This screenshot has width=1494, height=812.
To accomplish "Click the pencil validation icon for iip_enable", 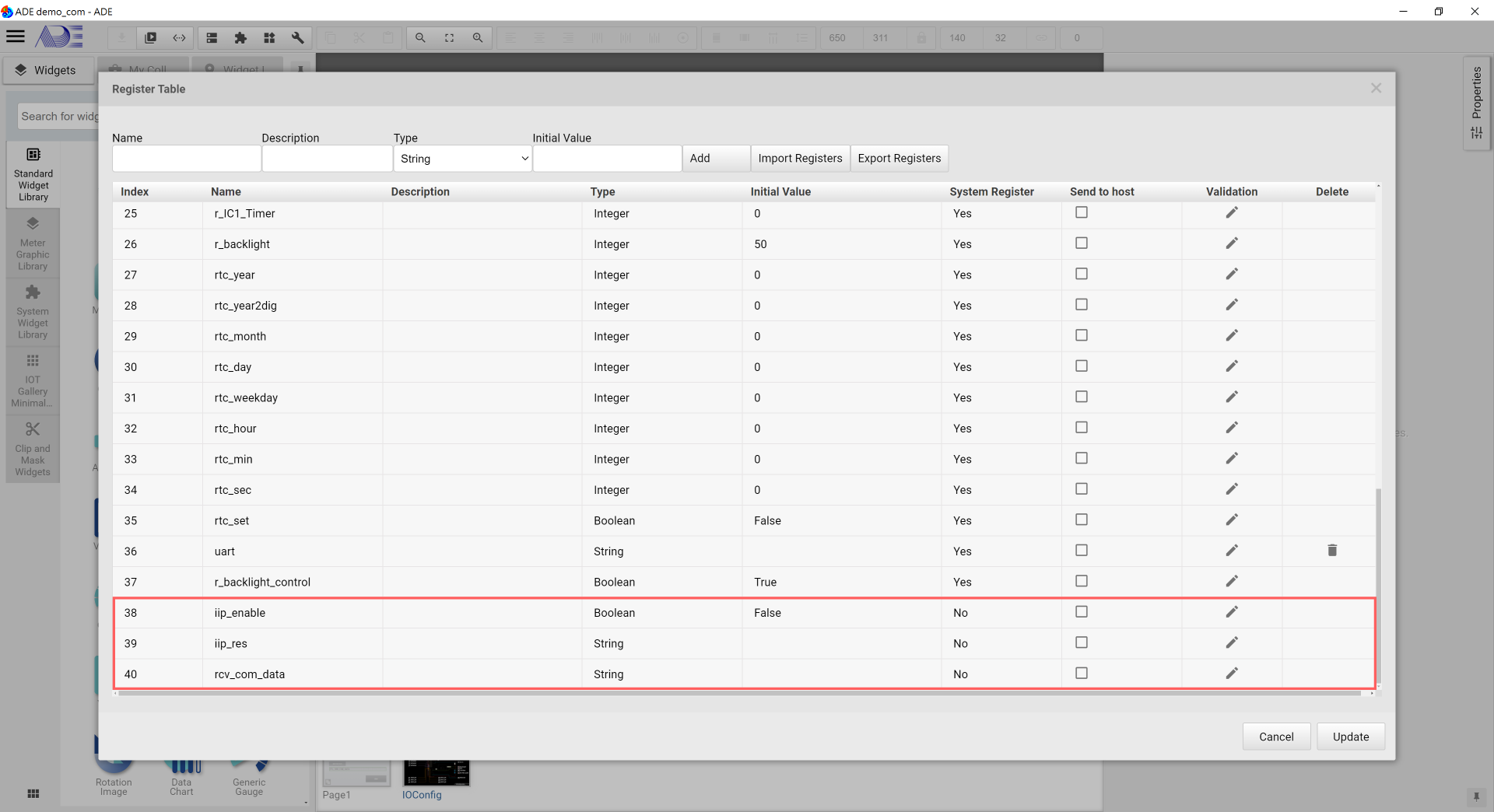I will pyautogui.click(x=1231, y=612).
